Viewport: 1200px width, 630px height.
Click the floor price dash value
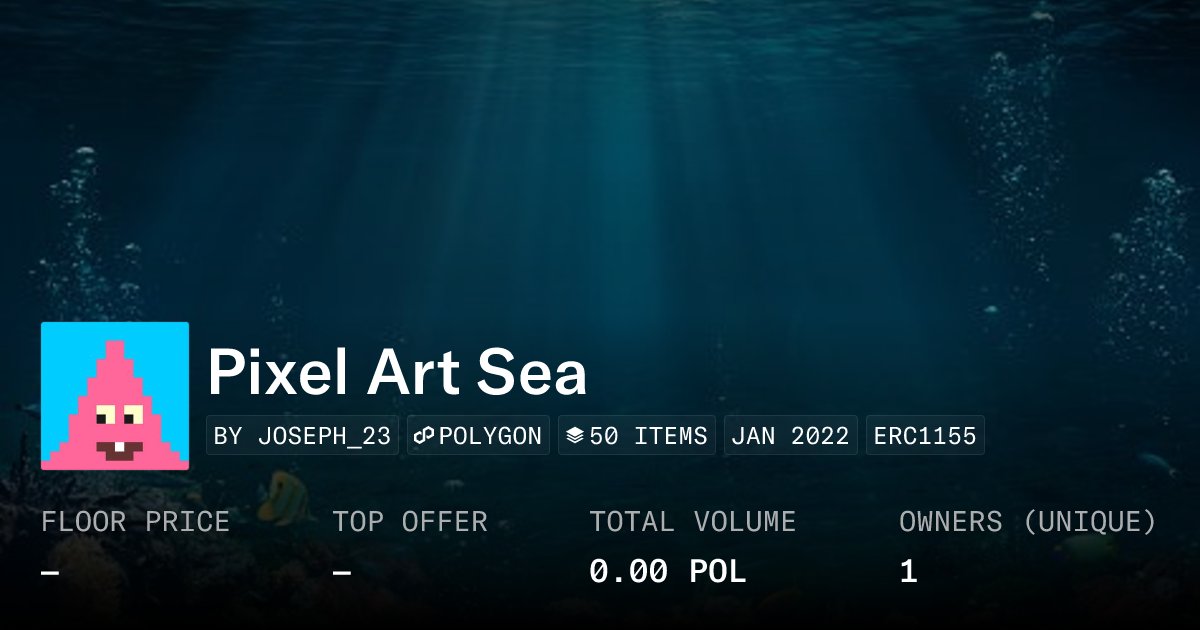[50, 572]
